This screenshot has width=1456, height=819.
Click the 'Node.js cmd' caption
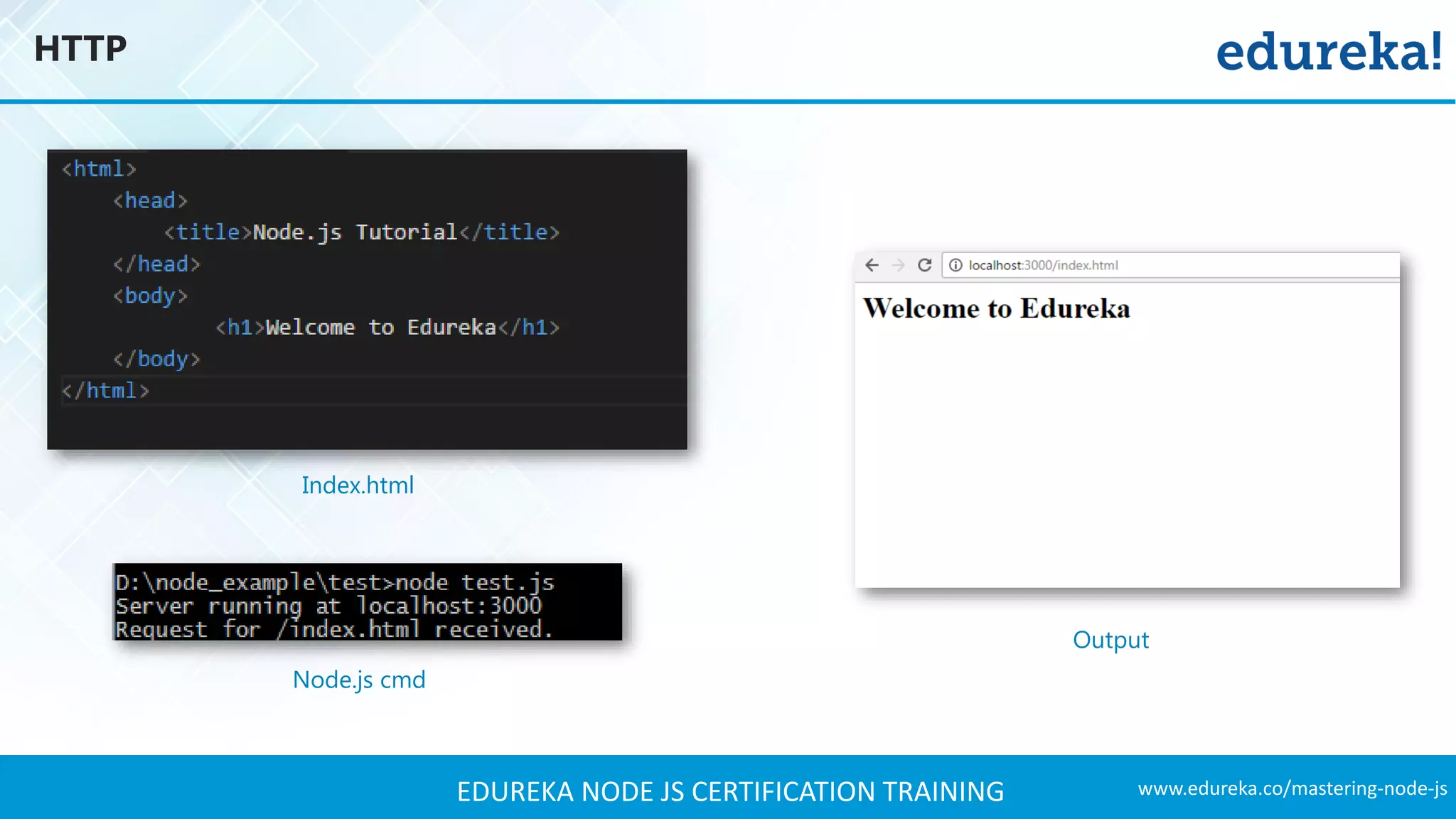coord(359,680)
